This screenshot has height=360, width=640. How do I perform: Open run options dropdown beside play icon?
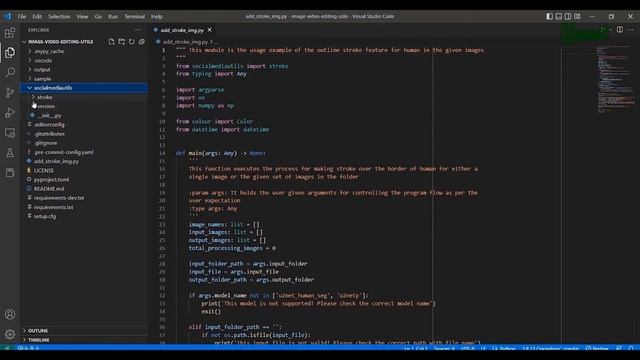[x=610, y=30]
